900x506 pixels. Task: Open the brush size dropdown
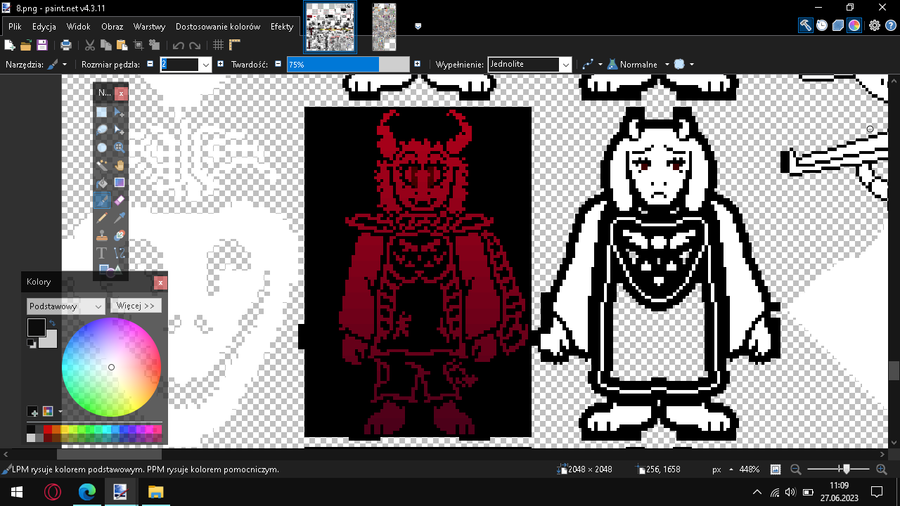coord(205,65)
